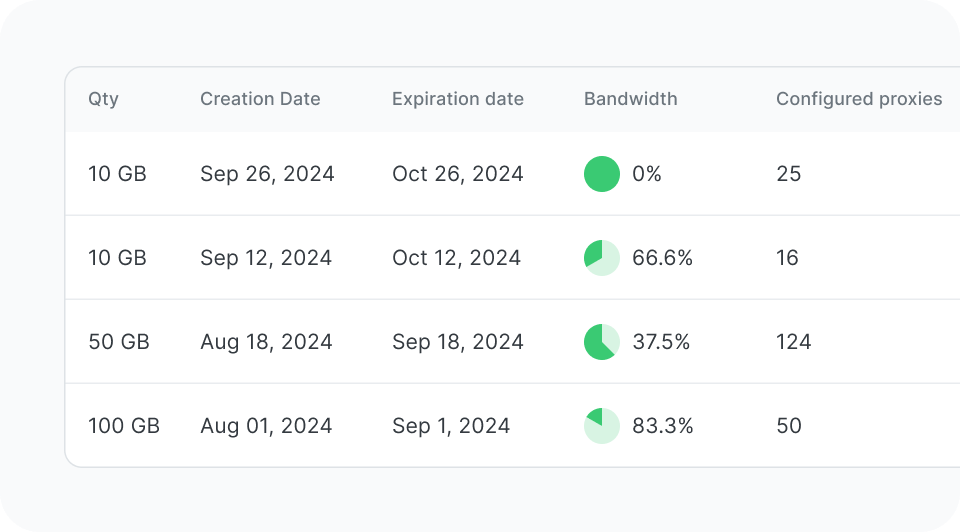Click the 124 configured proxies value
The width and height of the screenshot is (960, 532).
[x=794, y=342]
